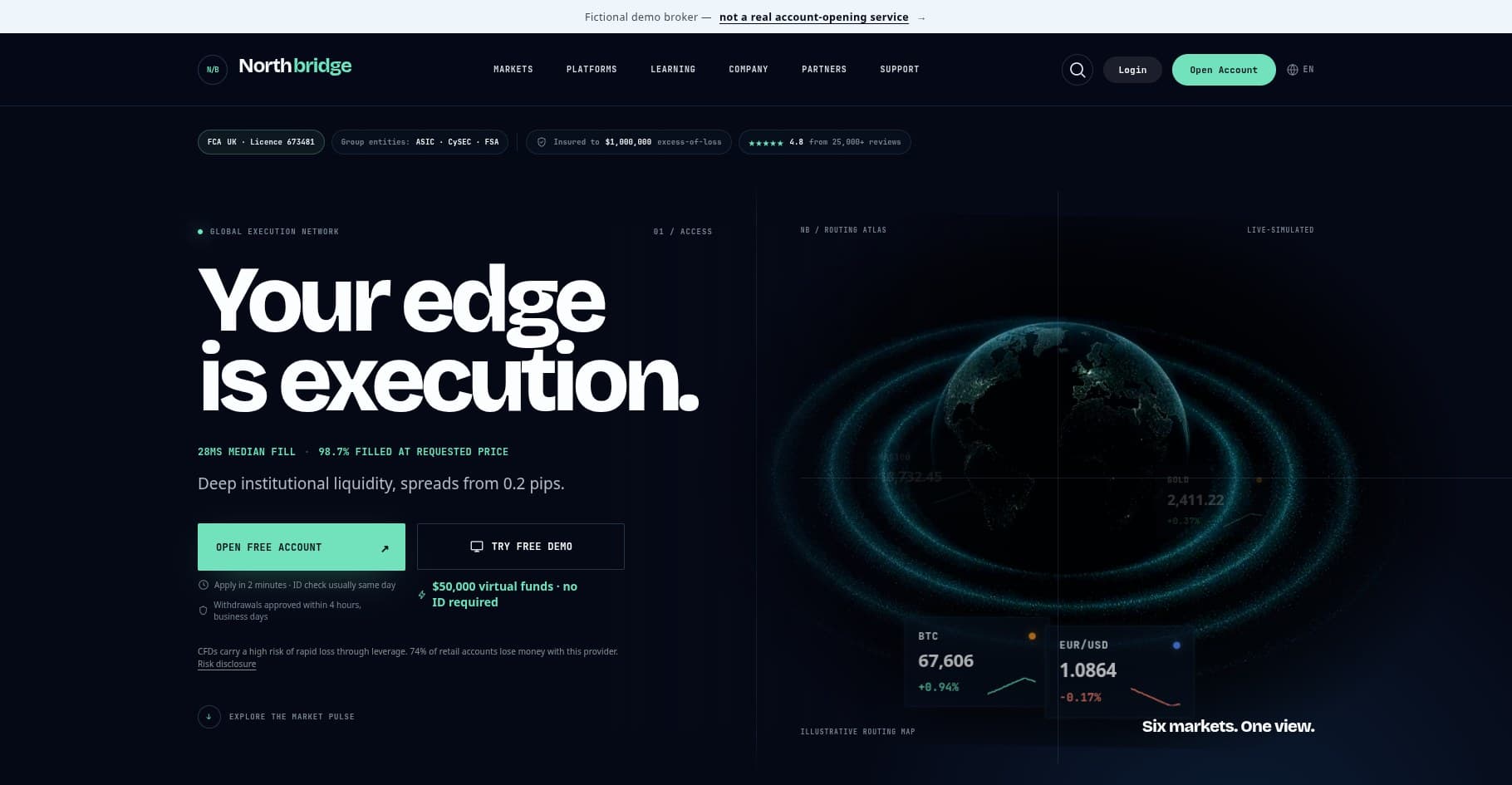Click the Open Account header button
Viewport: 1512px width, 785px height.
click(x=1224, y=70)
